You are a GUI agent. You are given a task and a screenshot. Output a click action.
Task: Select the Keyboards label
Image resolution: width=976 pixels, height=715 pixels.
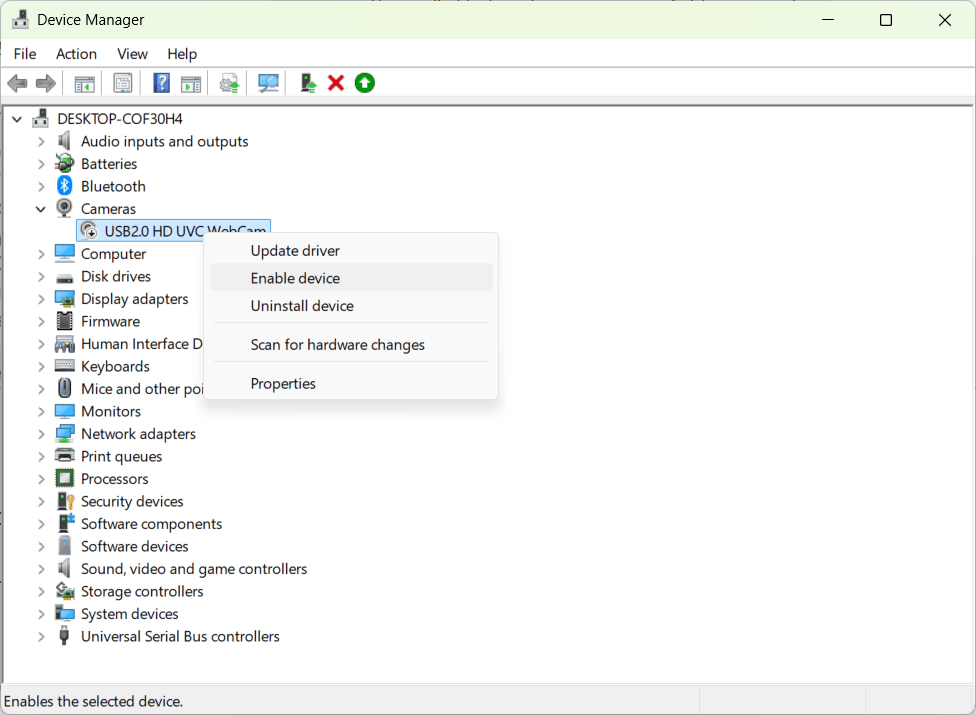coord(115,367)
